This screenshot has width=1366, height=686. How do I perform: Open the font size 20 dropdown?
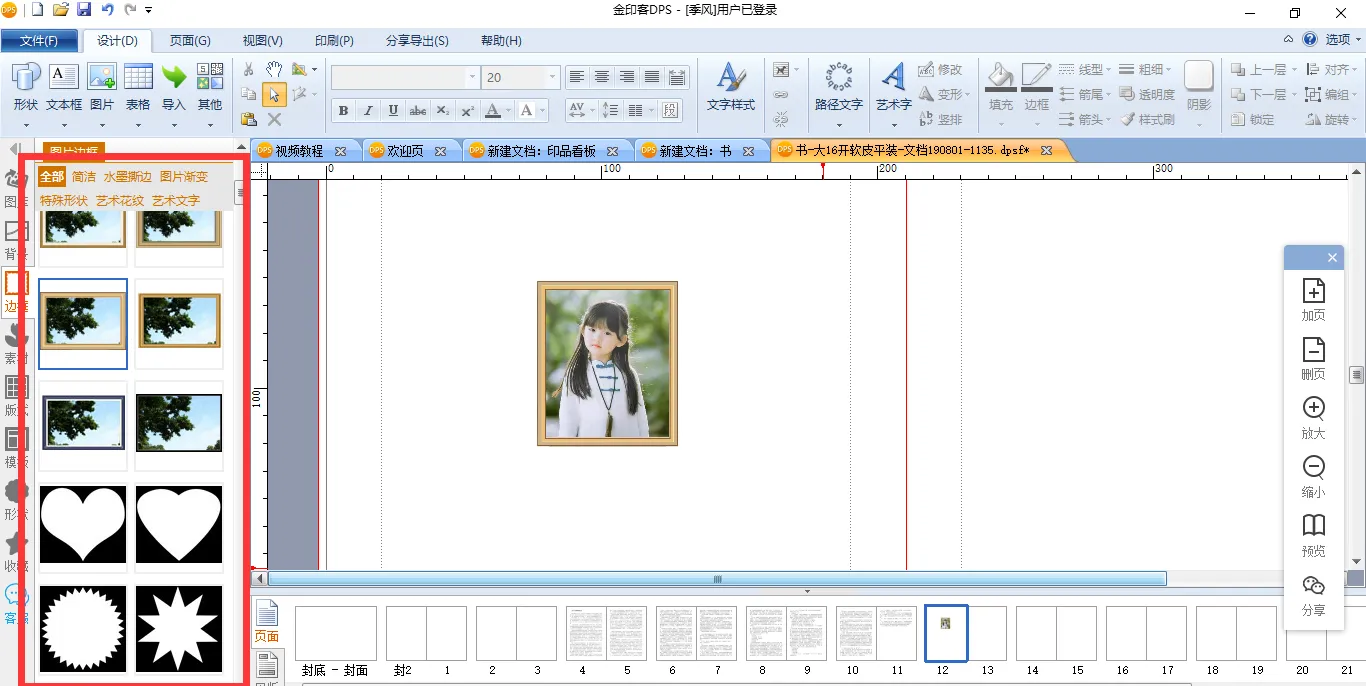click(x=552, y=78)
